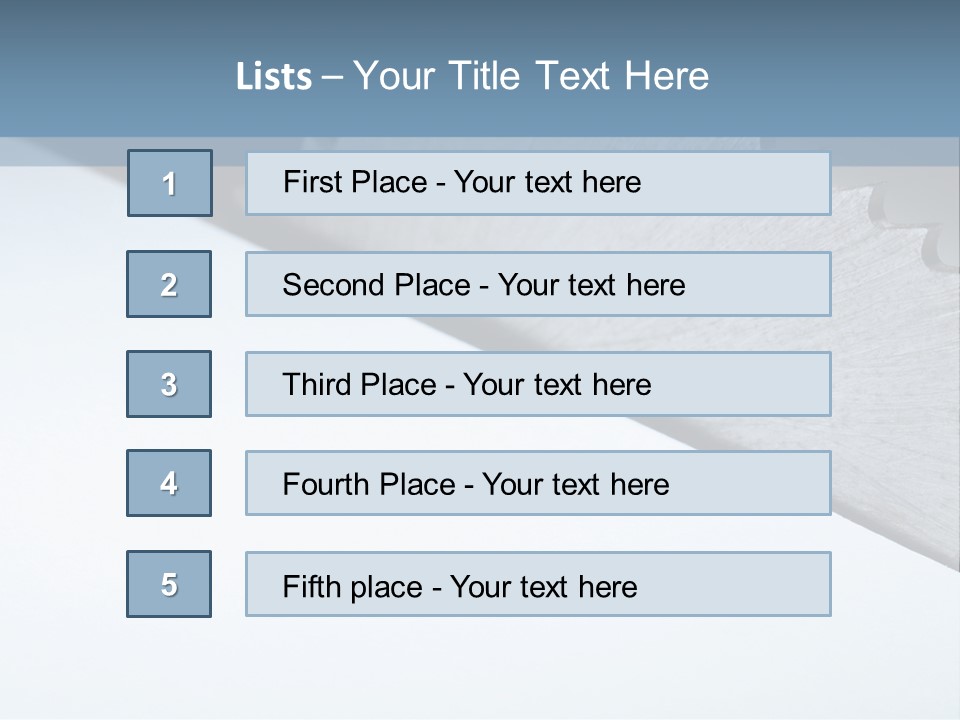Select the number 4 square
The image size is (960, 720).
pos(169,483)
